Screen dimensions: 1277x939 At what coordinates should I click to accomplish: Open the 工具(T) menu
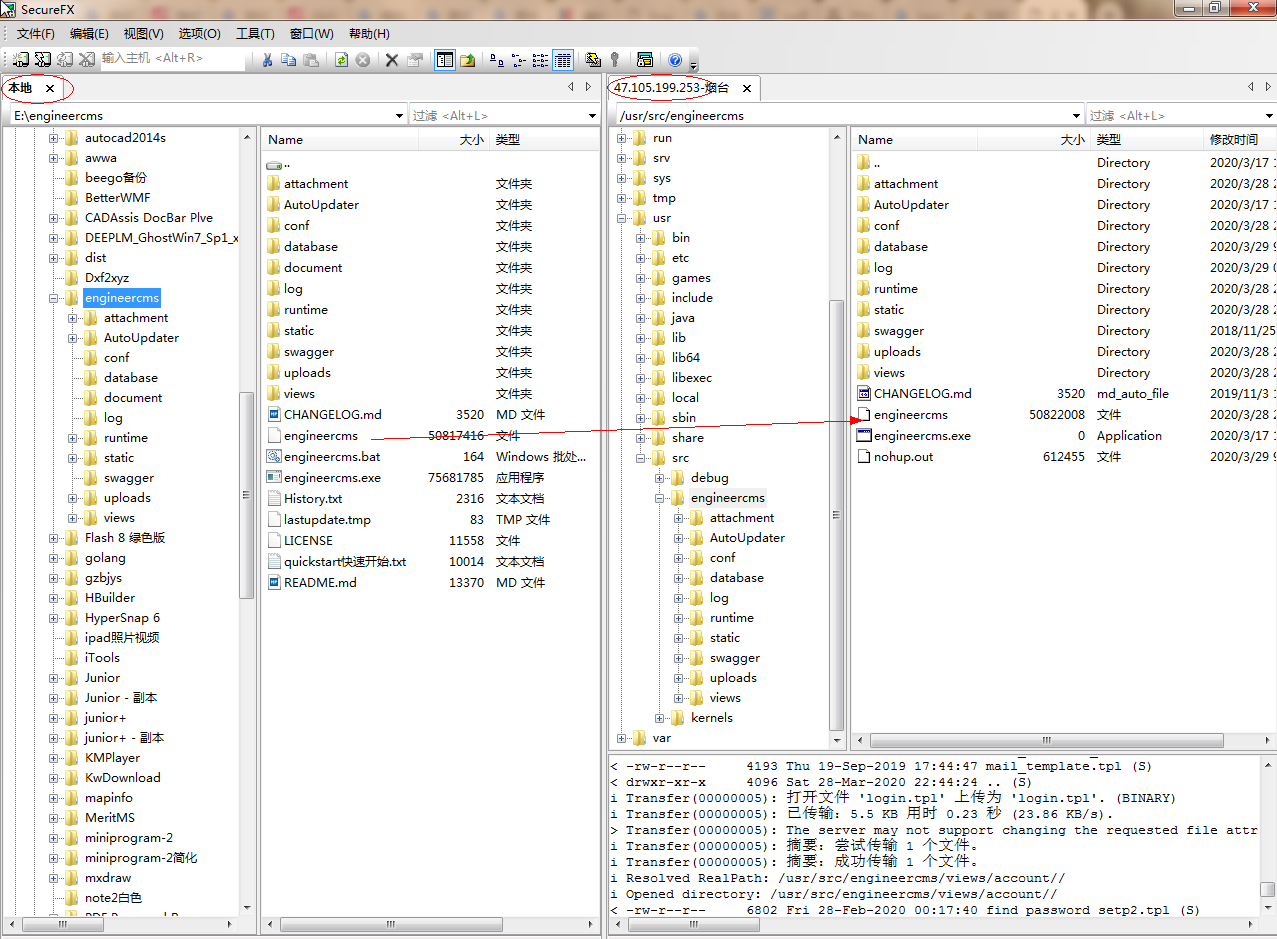[255, 34]
